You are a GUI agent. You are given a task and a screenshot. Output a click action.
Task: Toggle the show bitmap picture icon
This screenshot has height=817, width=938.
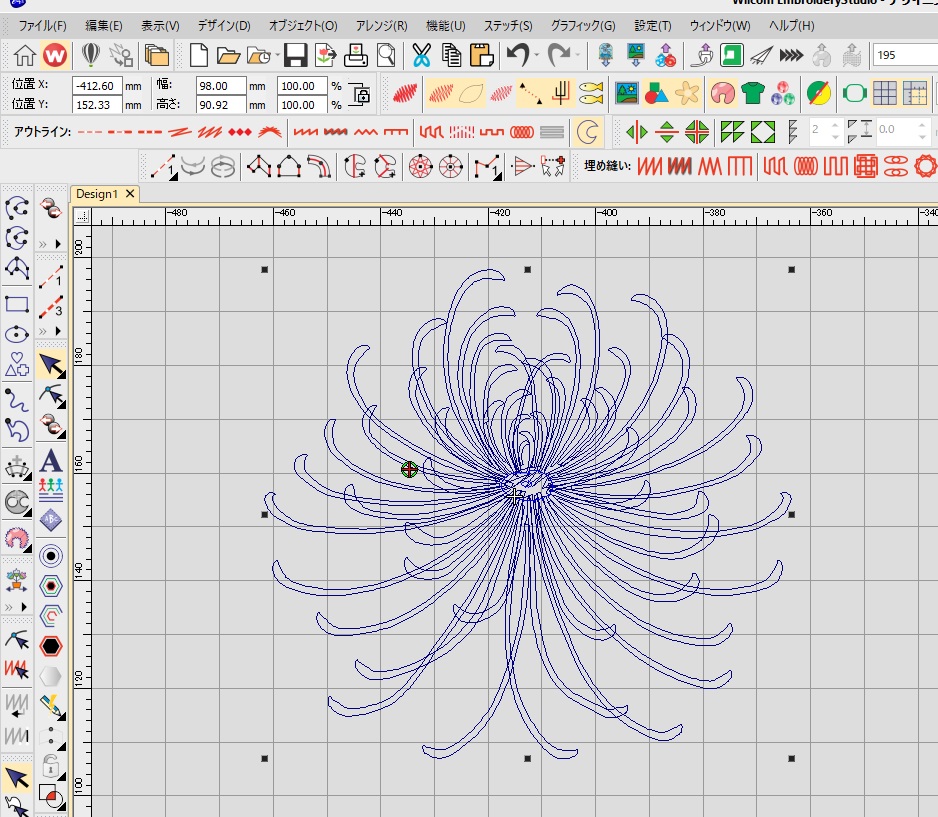[626, 93]
